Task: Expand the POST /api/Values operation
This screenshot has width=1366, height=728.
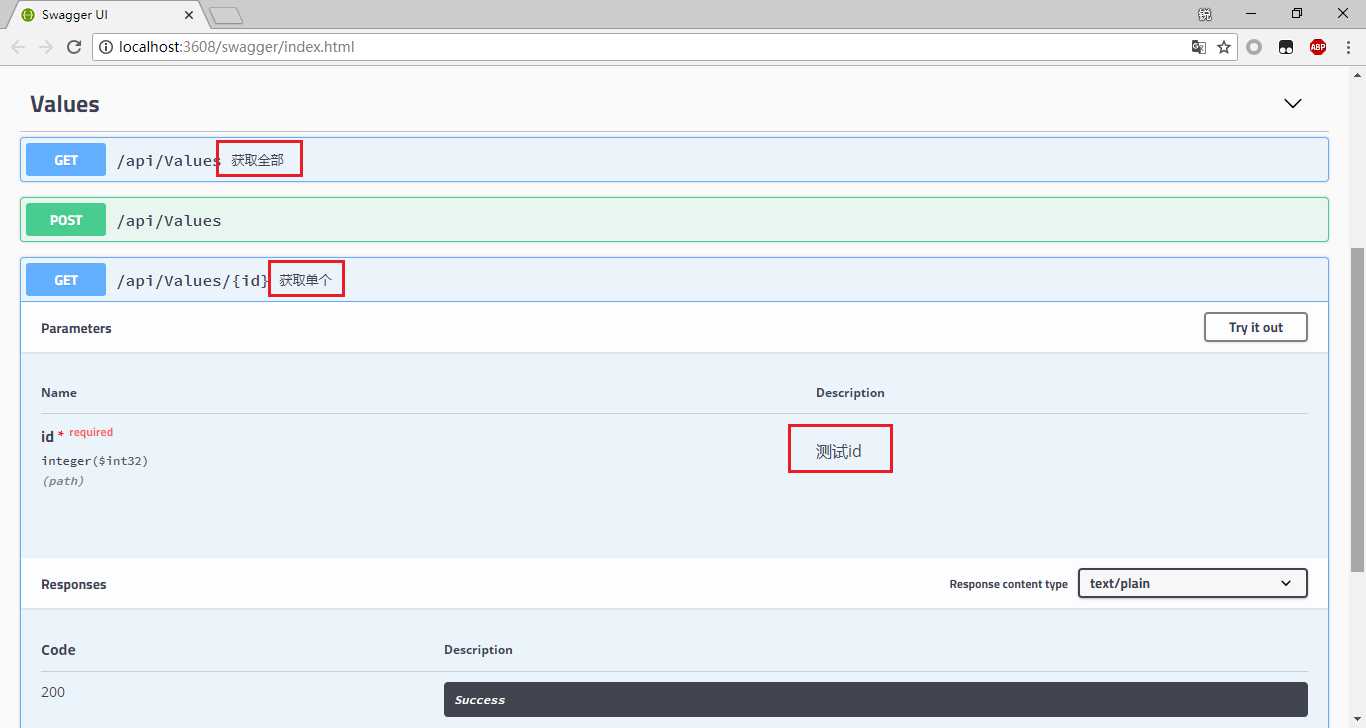Action: (674, 220)
